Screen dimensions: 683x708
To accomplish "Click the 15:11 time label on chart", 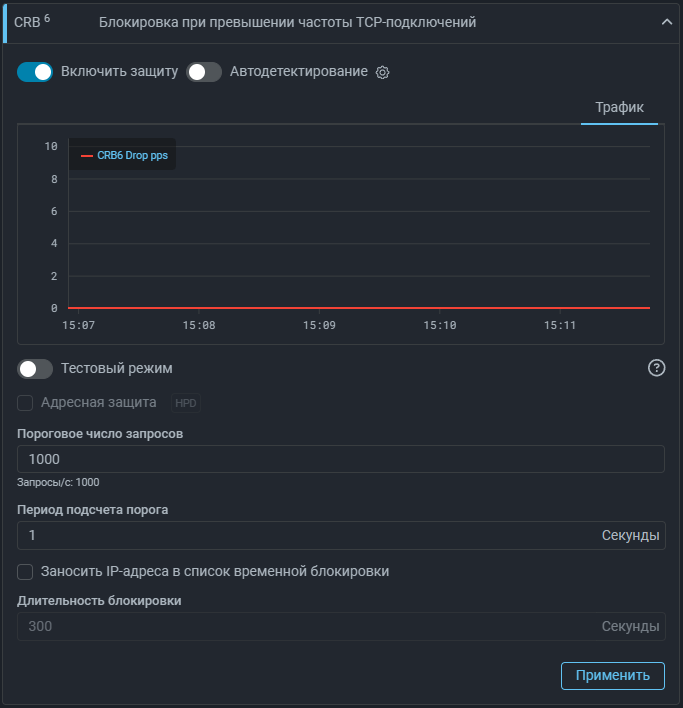I will click(560, 326).
